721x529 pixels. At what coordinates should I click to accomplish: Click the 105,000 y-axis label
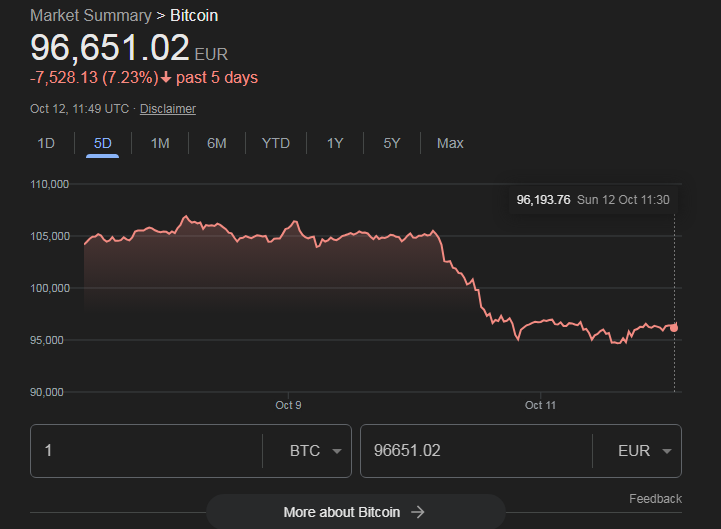(x=50, y=236)
